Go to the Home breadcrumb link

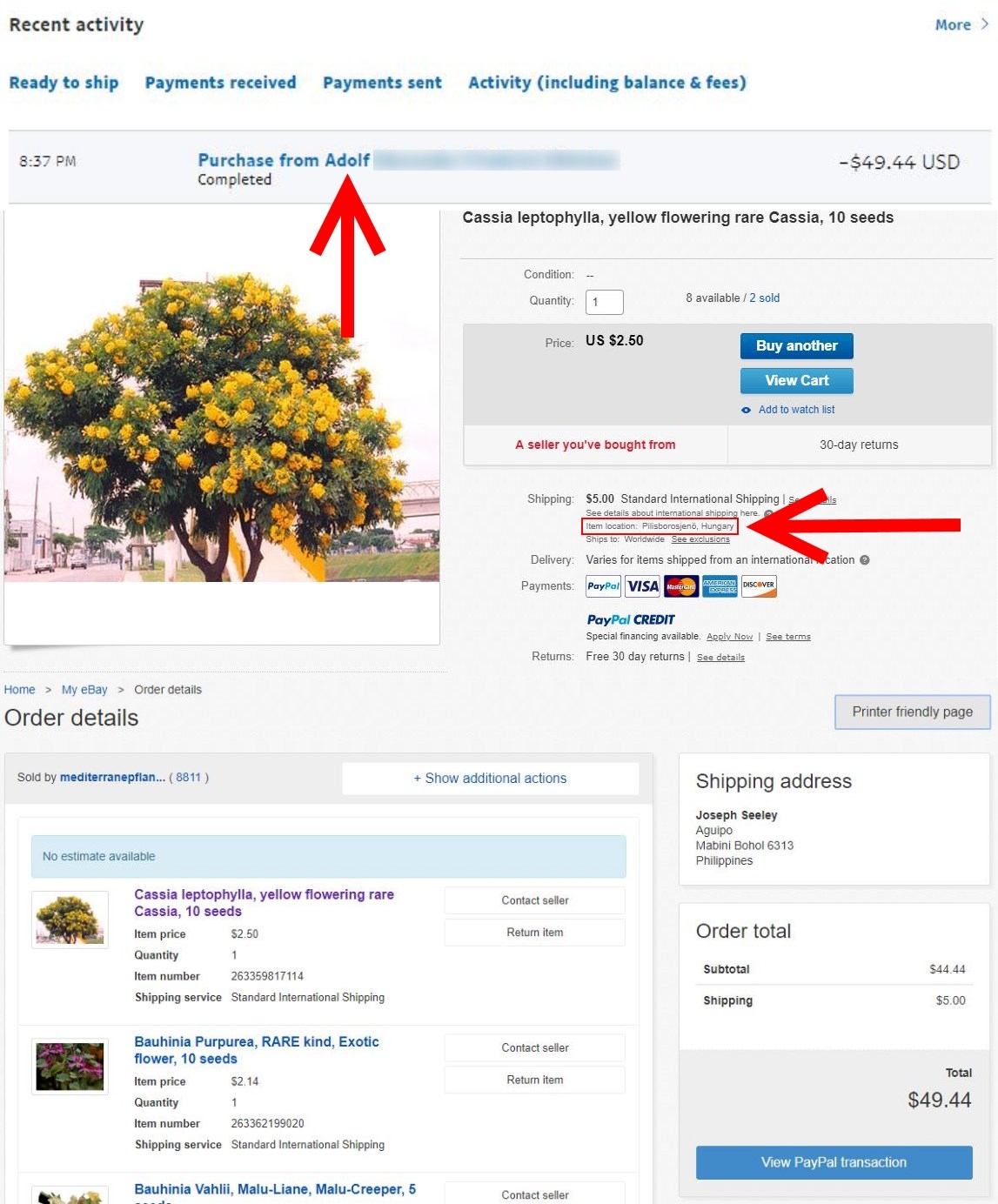19,690
